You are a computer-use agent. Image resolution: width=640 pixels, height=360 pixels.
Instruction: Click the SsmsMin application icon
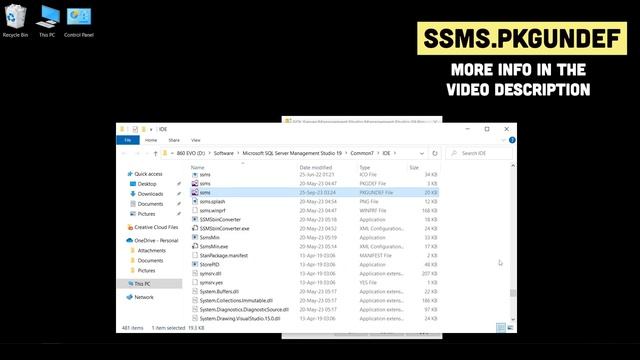click(x=195, y=237)
